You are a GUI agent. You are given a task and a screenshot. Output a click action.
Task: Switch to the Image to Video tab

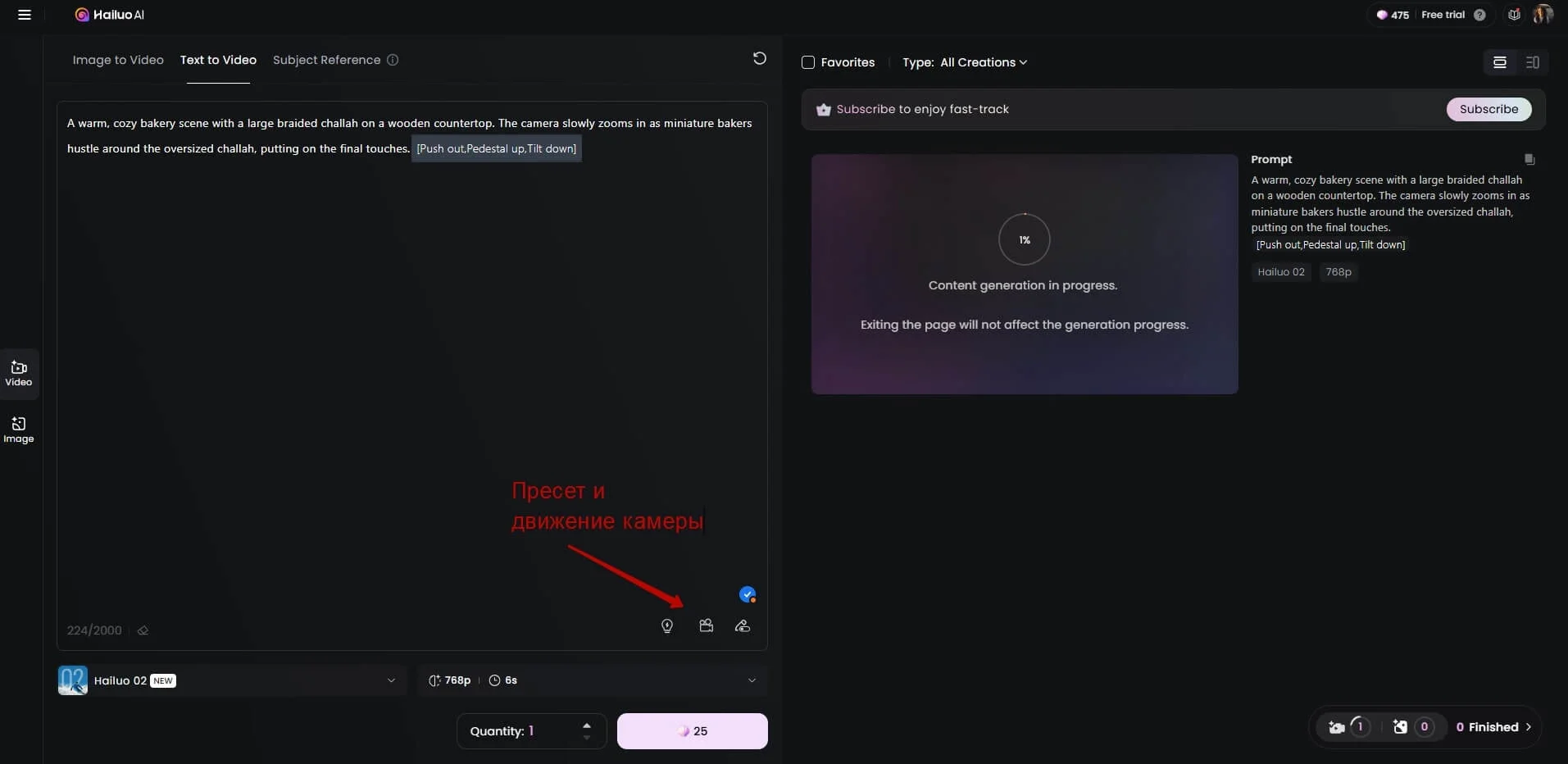click(118, 60)
